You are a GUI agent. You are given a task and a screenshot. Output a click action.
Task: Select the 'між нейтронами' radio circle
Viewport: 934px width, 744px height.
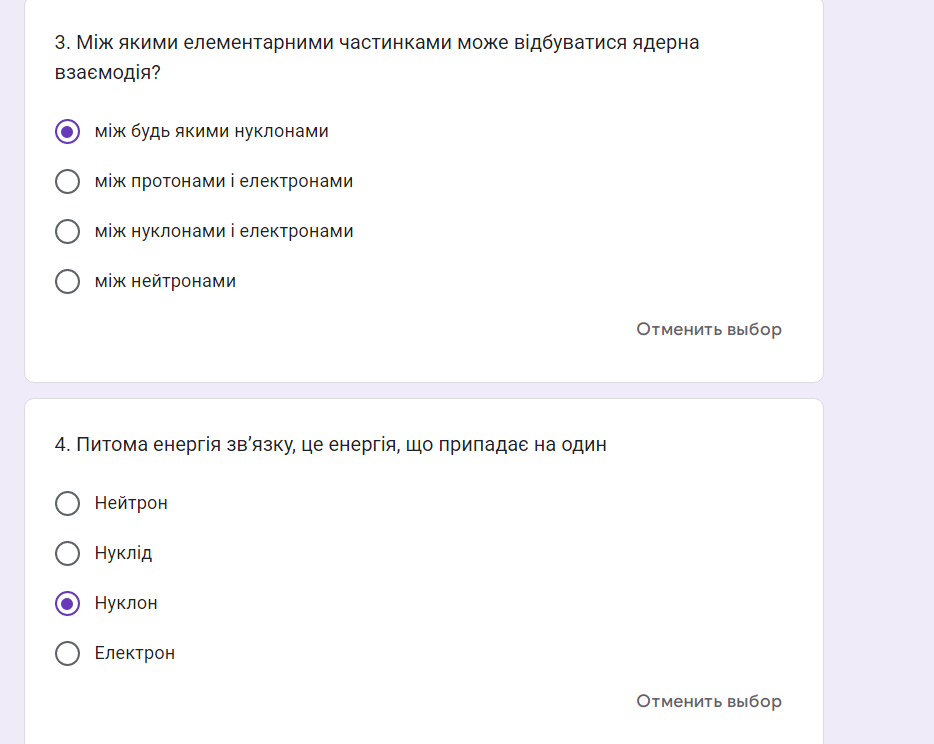(x=67, y=282)
